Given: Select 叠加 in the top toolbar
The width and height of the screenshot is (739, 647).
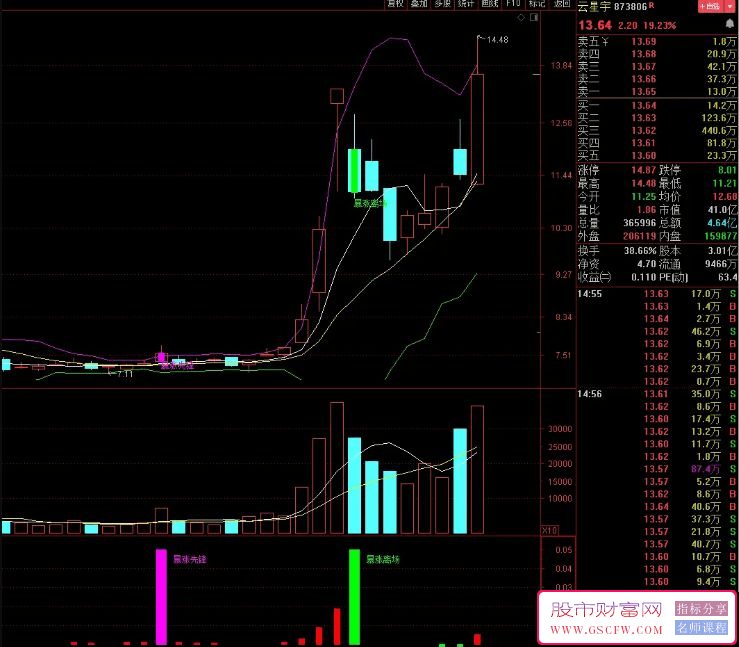Looking at the screenshot, I should coord(419,4).
